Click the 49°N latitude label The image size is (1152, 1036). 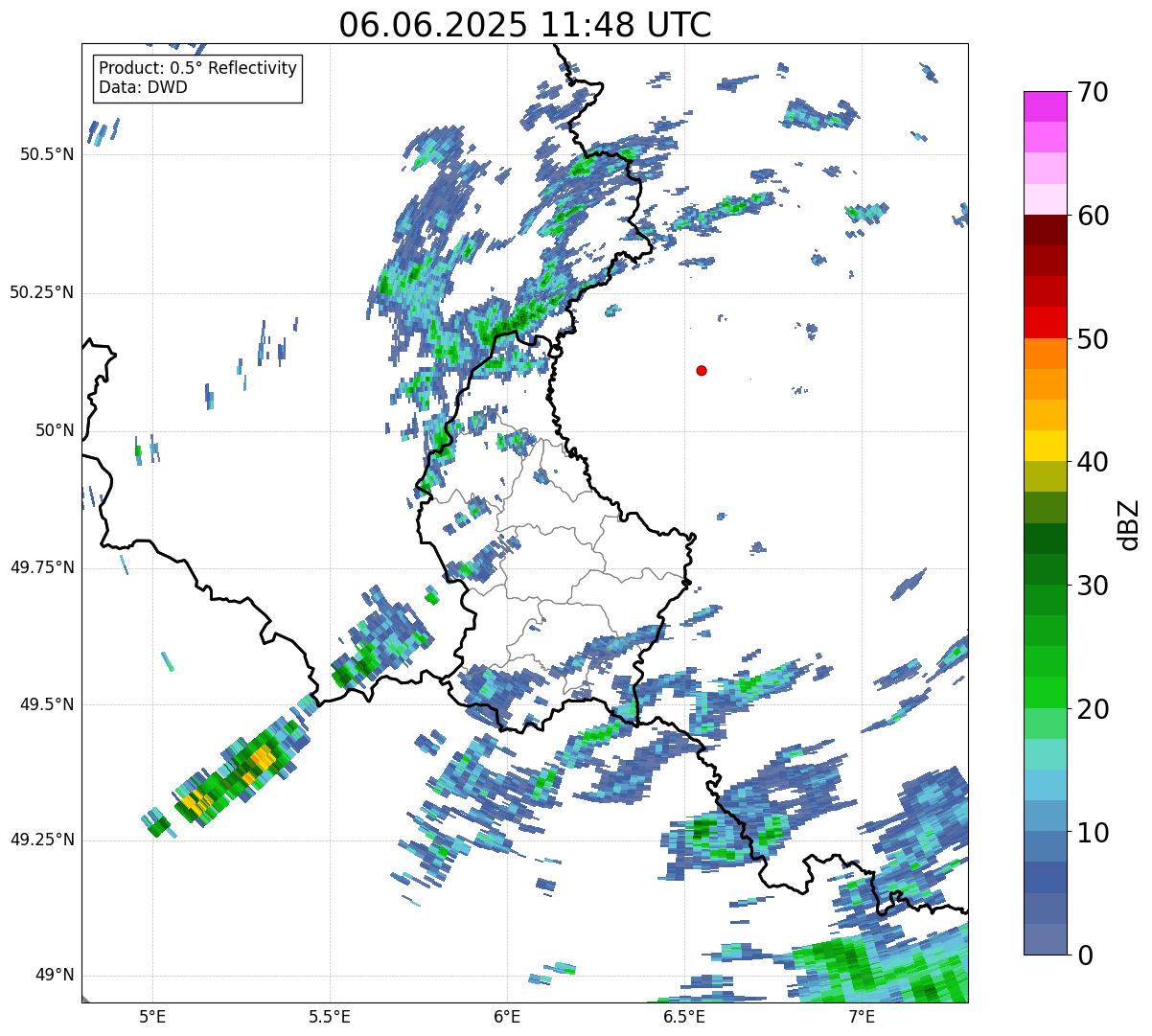tap(55, 976)
